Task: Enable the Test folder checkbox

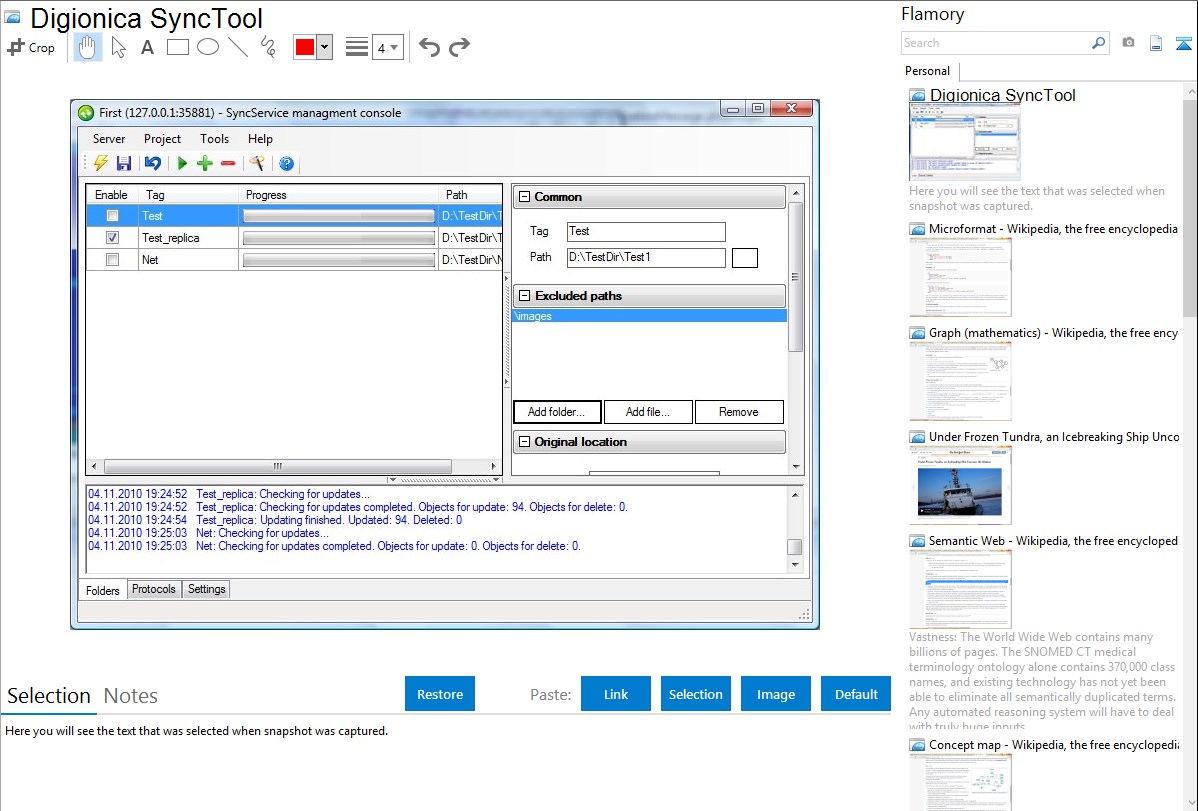Action: click(112, 216)
